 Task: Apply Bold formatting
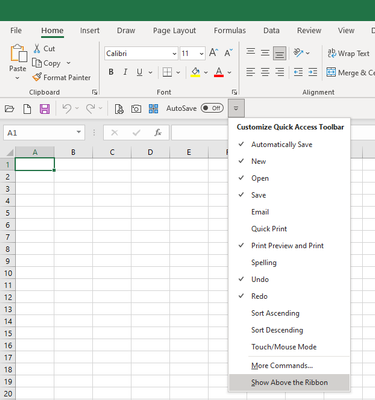coord(111,72)
